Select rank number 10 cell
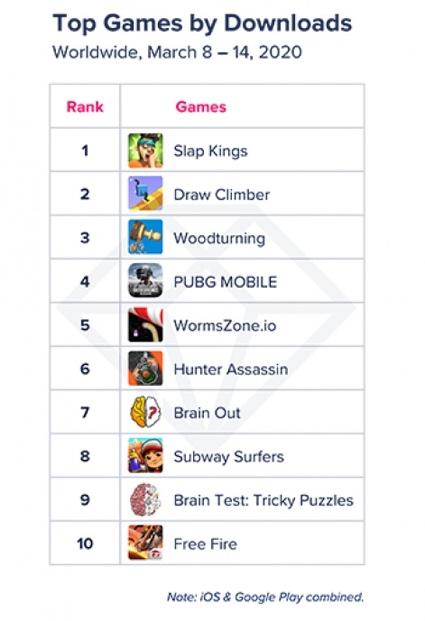Viewport: 425px width, 621px height. [85, 543]
